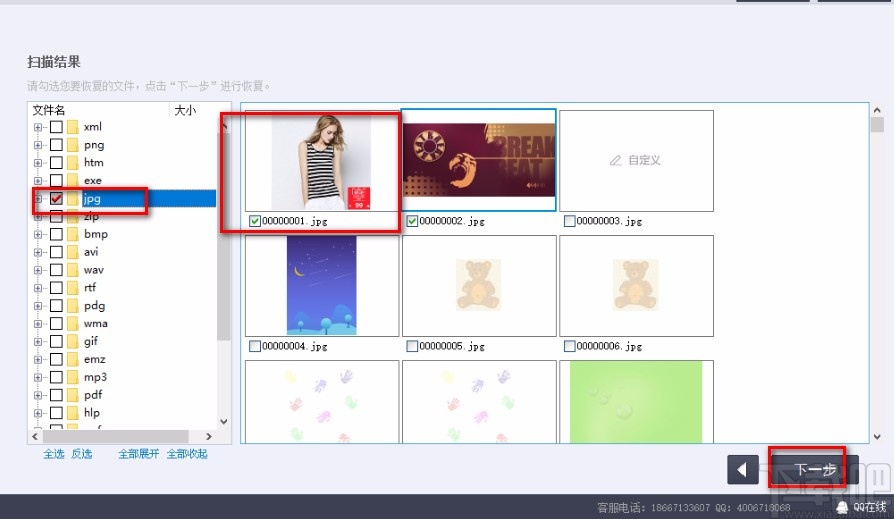894x519 pixels.
Task: Click file tree vertical scrollbar down arrow
Action: point(224,422)
